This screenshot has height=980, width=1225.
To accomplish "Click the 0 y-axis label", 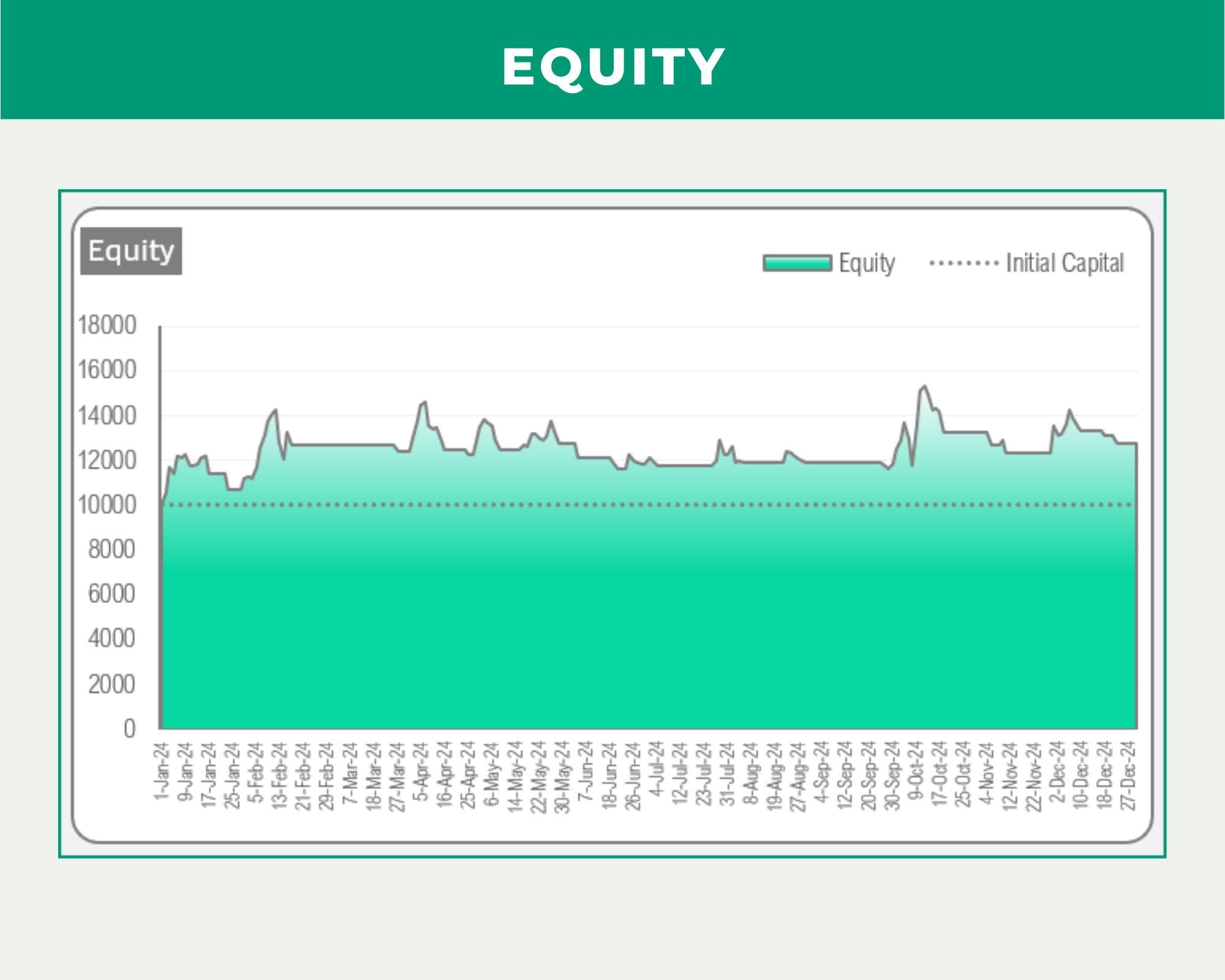I will pos(129,729).
